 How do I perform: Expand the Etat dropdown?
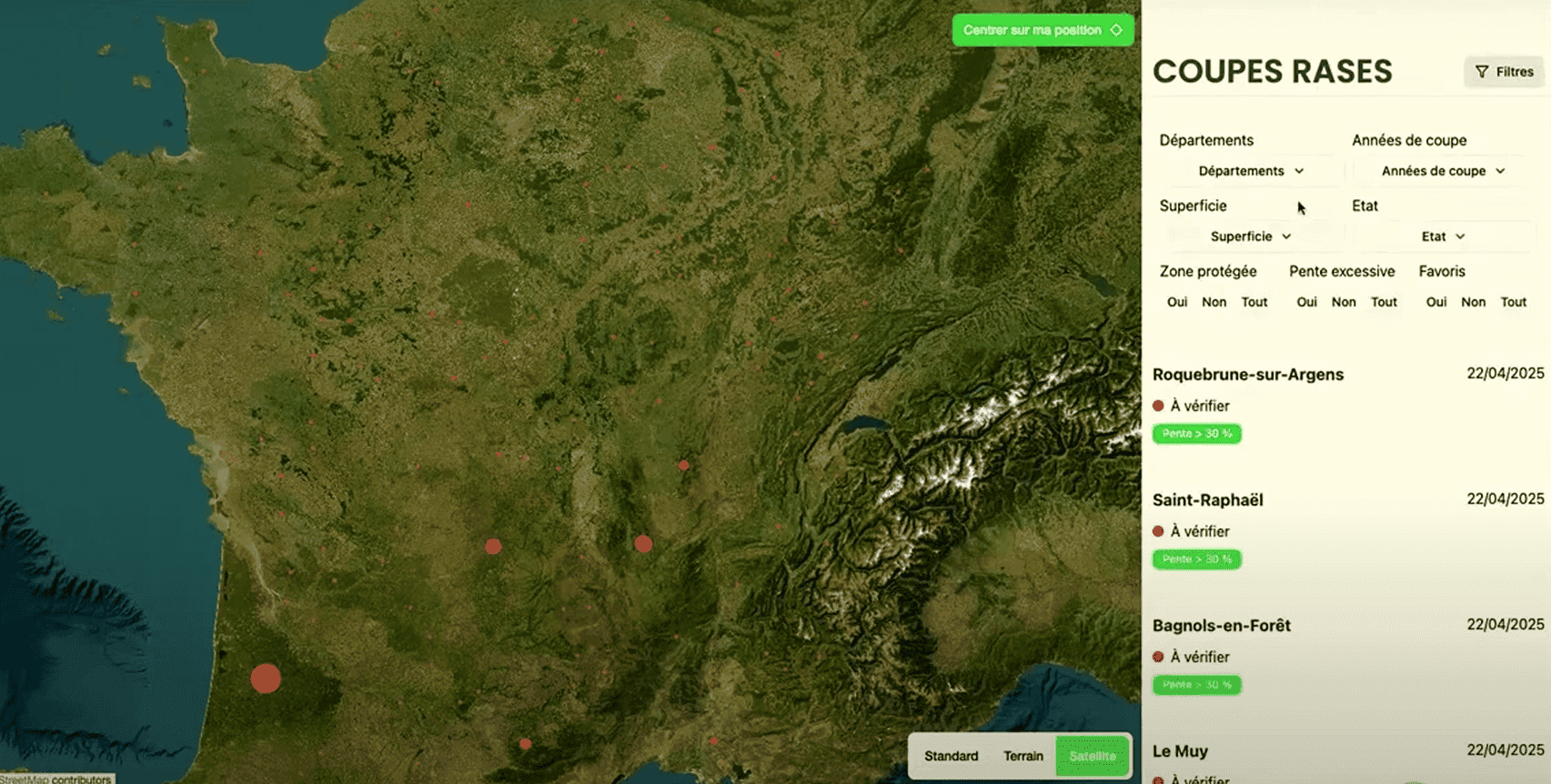[x=1443, y=236]
